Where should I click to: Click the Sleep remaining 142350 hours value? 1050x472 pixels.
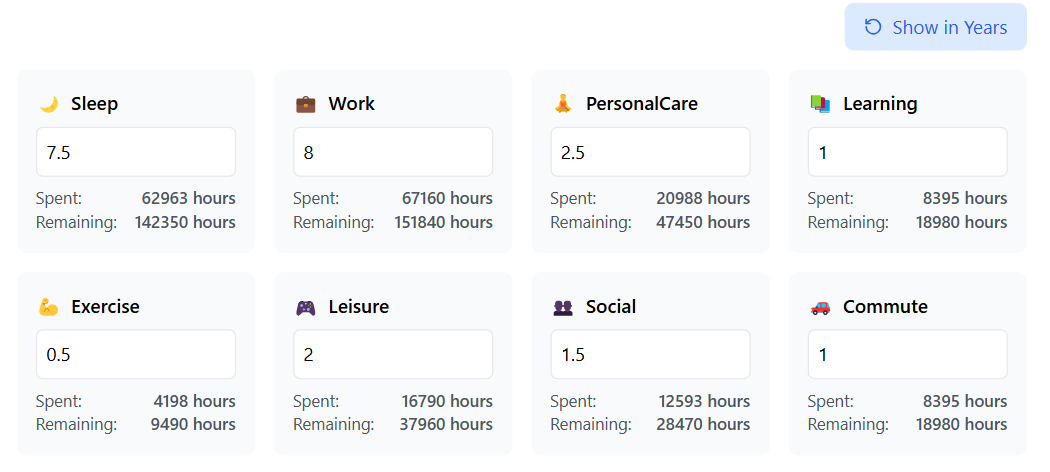pyautogui.click(x=185, y=222)
